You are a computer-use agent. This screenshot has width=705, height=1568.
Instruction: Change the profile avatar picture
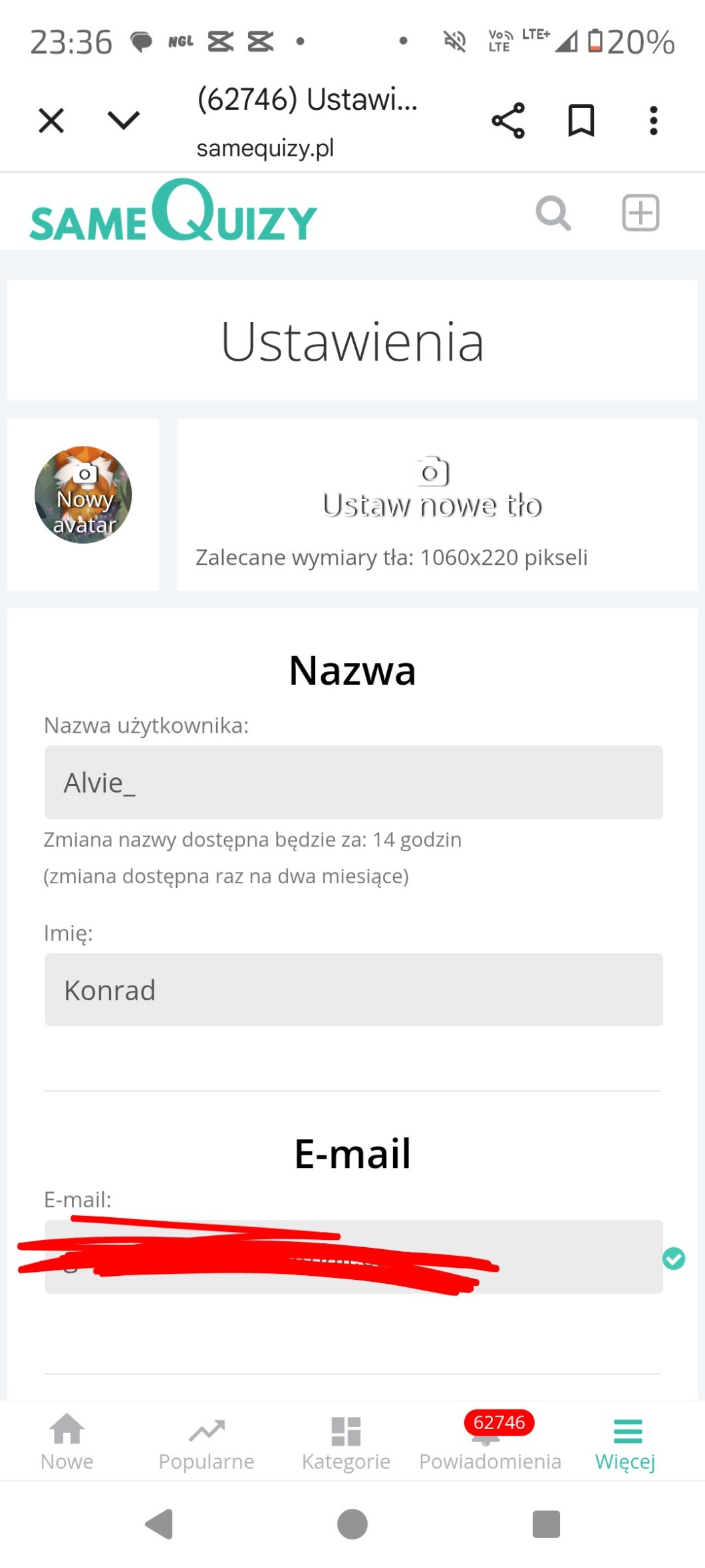click(83, 495)
